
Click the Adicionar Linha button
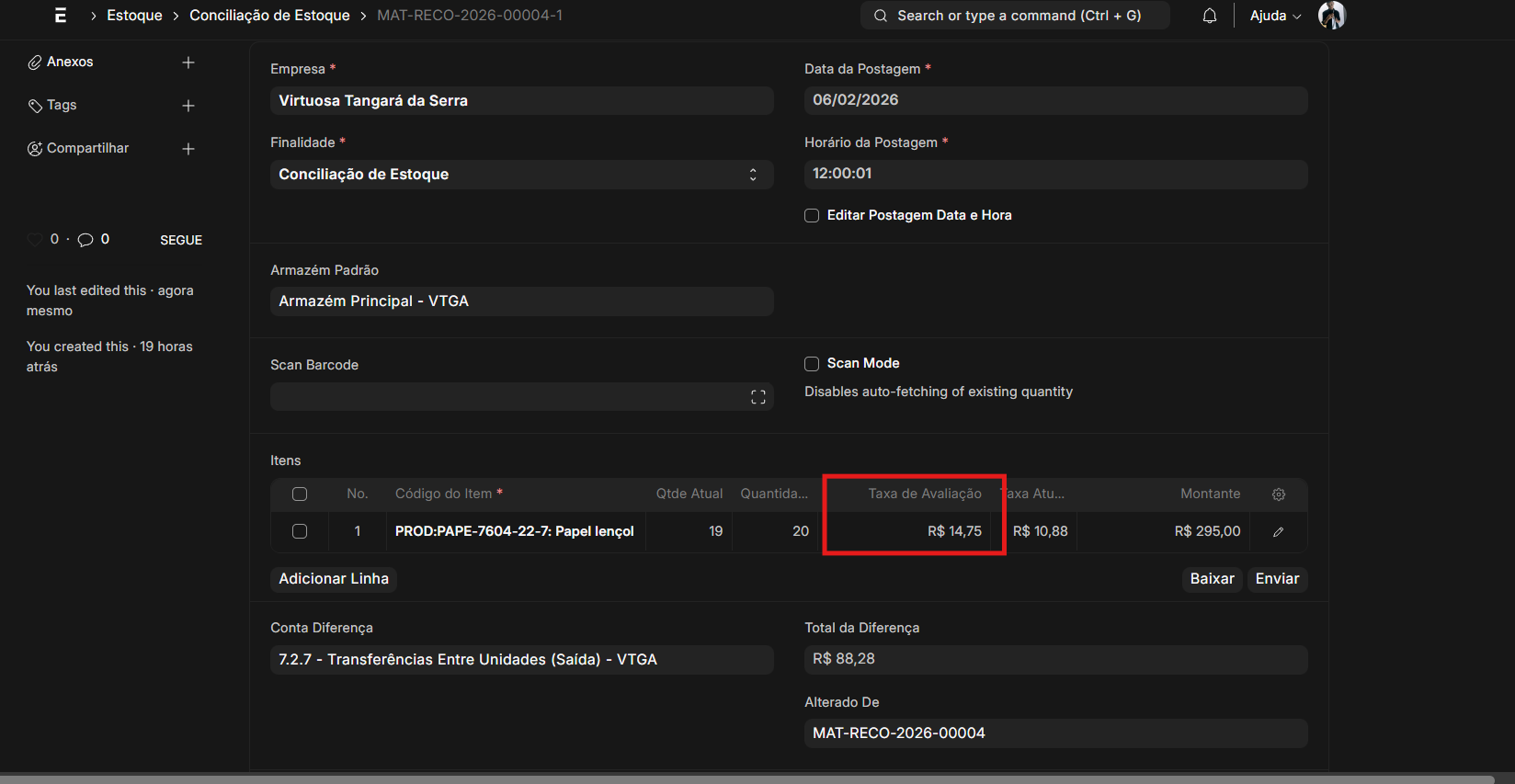334,579
